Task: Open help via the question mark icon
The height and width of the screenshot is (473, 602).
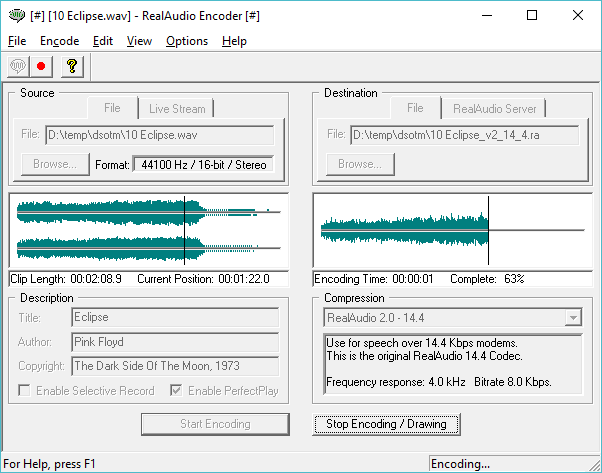Action: coord(71,66)
